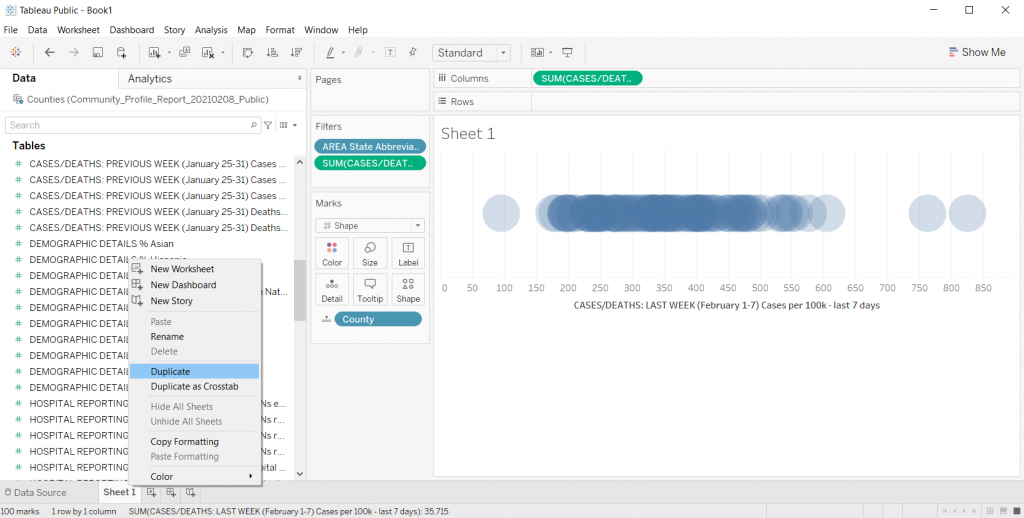Switch to the Analytics tab
Screen dimensions: 1024x518
click(150, 78)
